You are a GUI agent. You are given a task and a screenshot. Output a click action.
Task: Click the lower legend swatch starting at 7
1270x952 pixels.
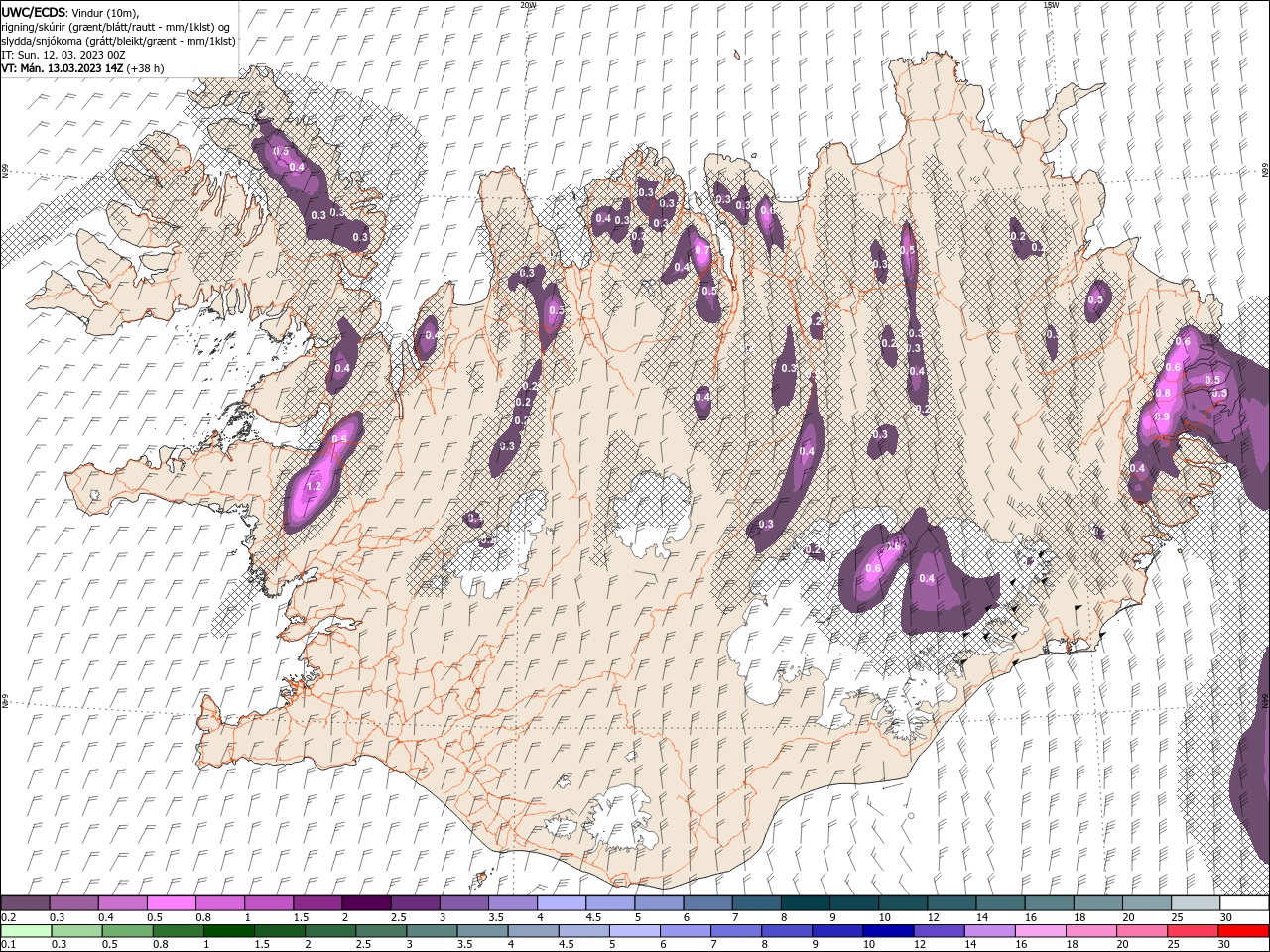734,931
